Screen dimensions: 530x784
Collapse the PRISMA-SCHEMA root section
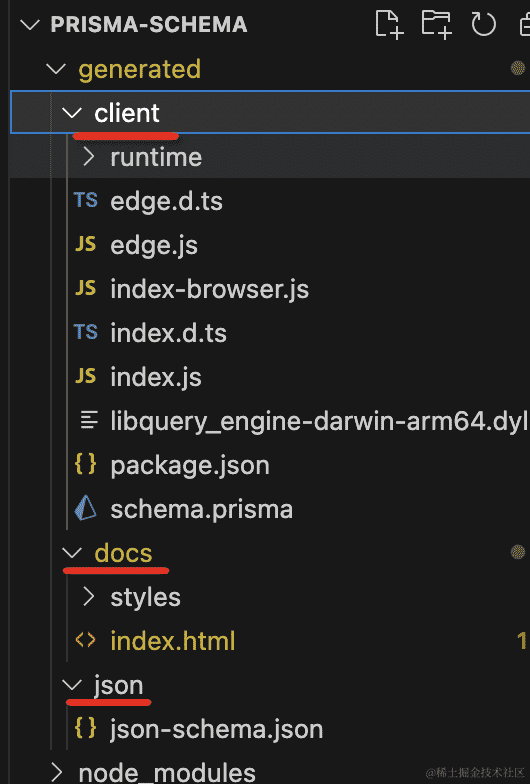pyautogui.click(x=30, y=24)
